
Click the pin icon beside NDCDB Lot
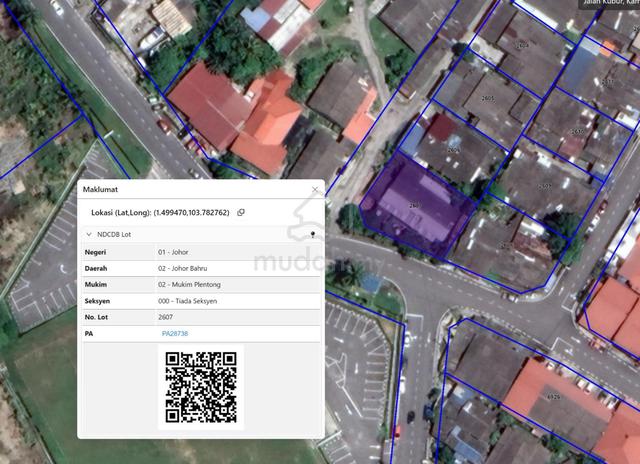point(313,234)
